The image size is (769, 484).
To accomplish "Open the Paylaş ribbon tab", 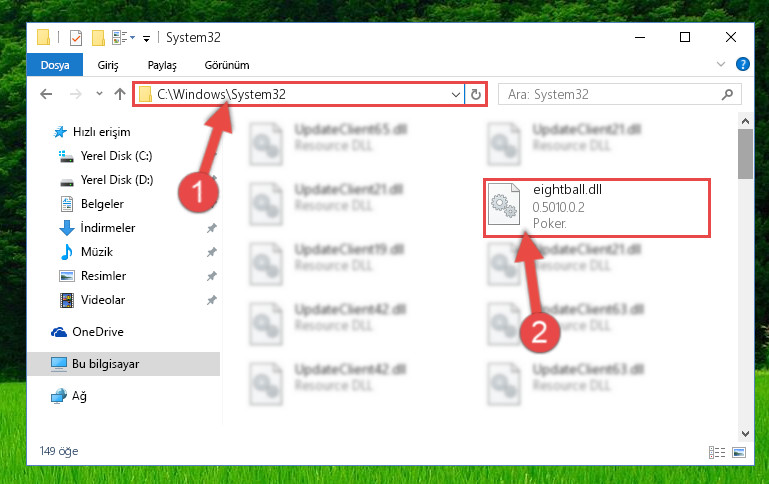I will tap(162, 65).
